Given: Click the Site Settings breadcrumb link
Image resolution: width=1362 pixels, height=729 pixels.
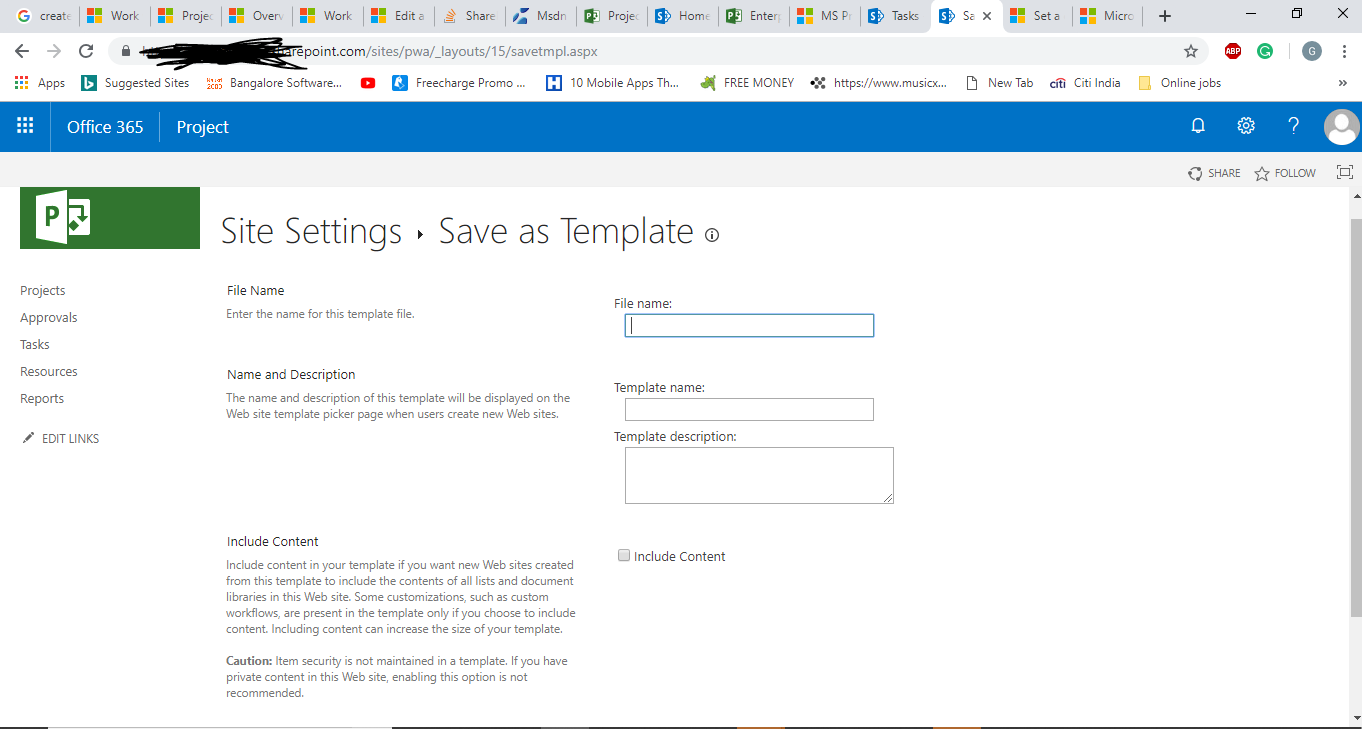Looking at the screenshot, I should pos(311,231).
